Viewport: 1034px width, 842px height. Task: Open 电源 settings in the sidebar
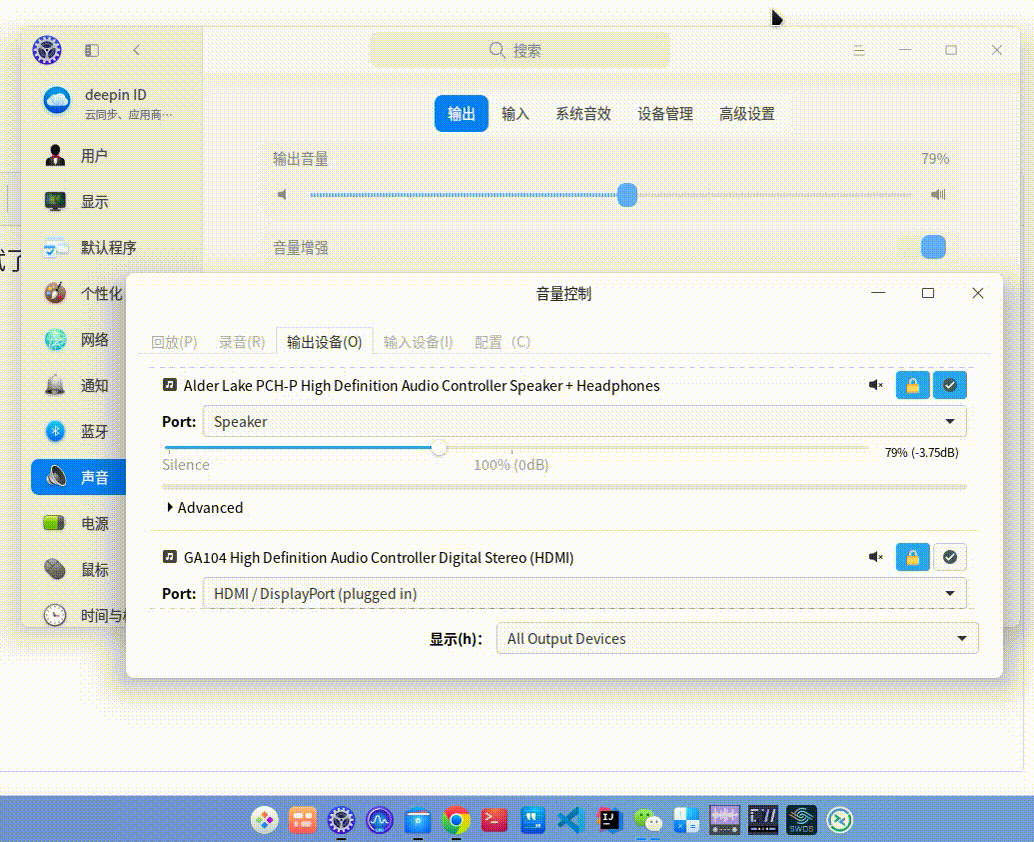(x=79, y=524)
